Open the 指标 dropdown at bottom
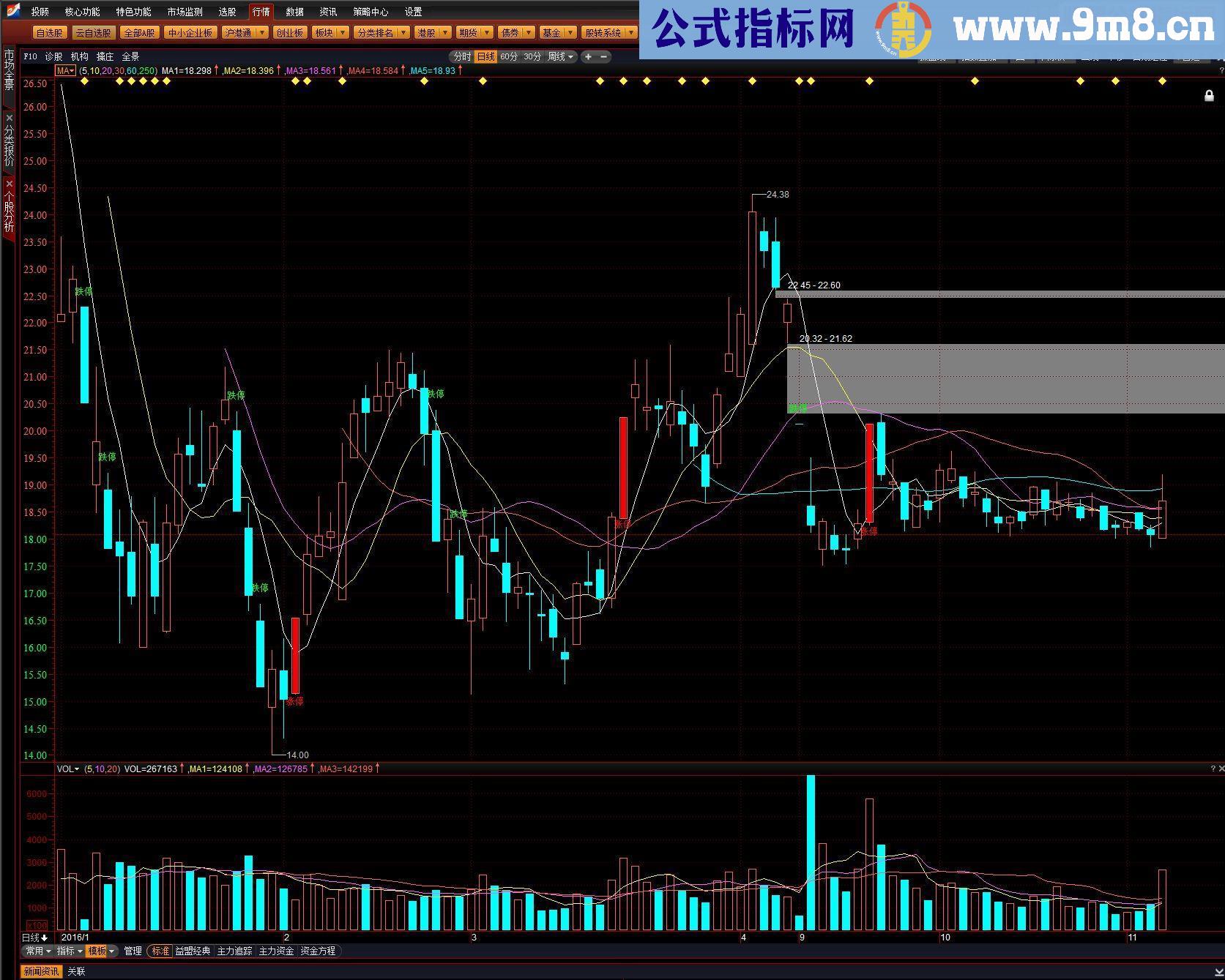This screenshot has width=1225, height=980. (70, 951)
